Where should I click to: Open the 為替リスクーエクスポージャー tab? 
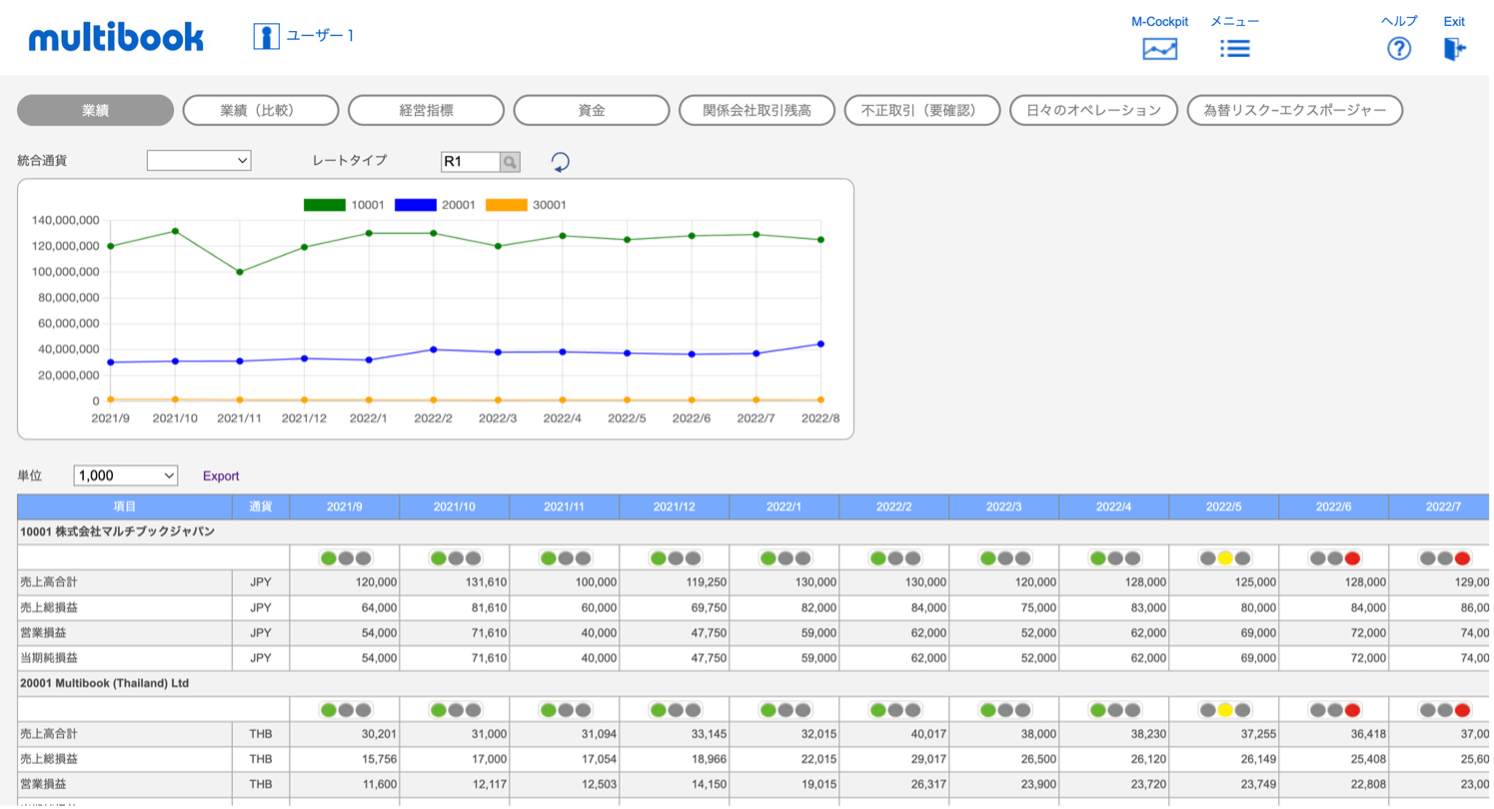click(1294, 110)
